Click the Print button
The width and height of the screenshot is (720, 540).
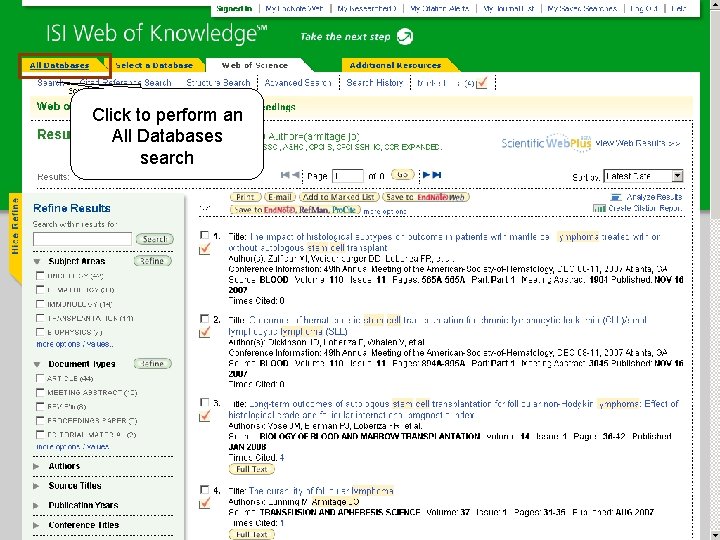[246, 197]
